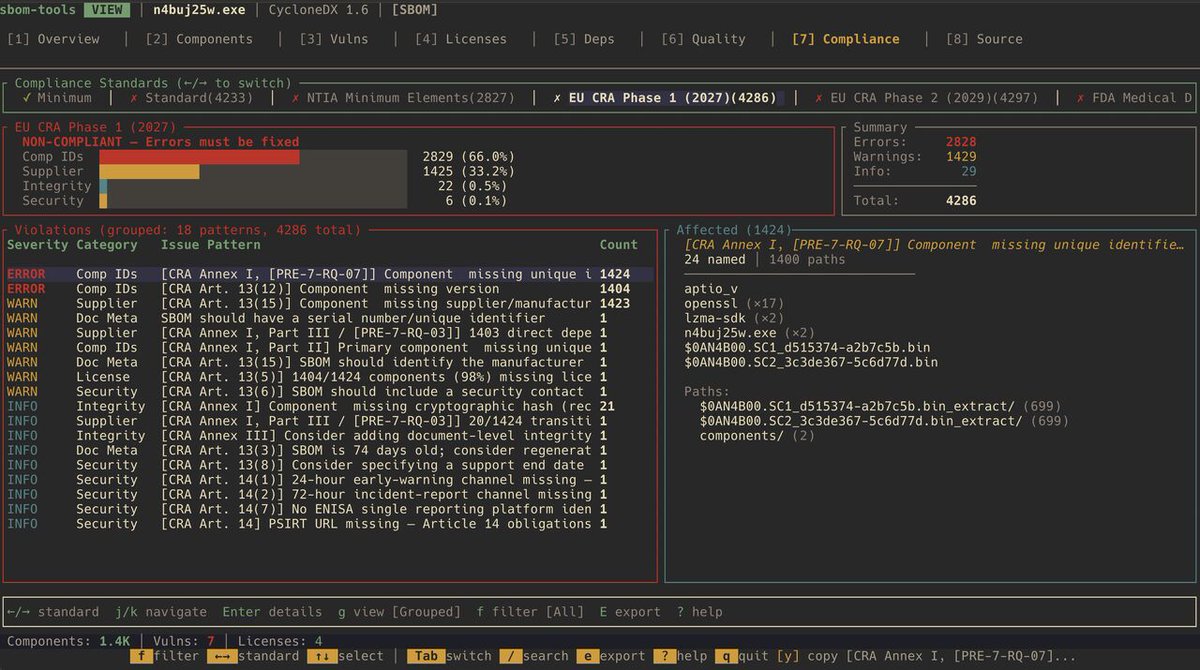The width and height of the screenshot is (1200, 670).
Task: Select the Minimum compliance standard
Action: click(57, 98)
